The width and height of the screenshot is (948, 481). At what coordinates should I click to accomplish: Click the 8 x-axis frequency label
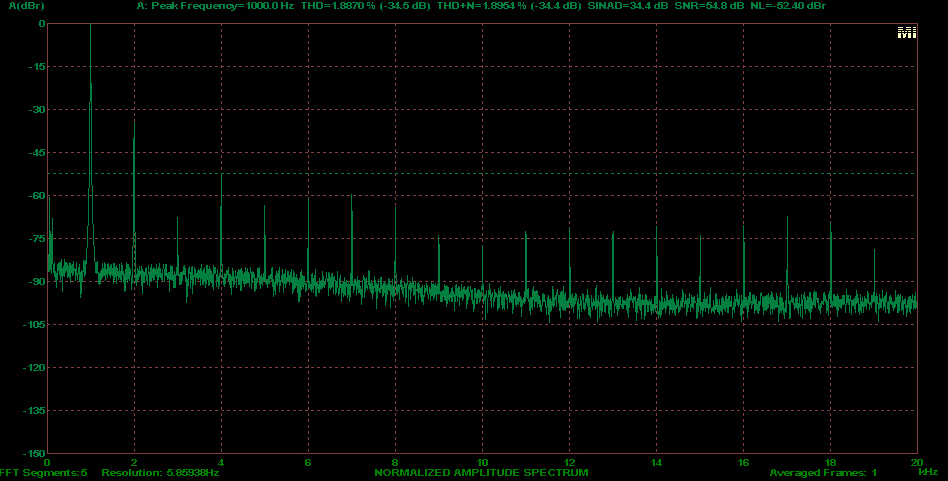395,463
